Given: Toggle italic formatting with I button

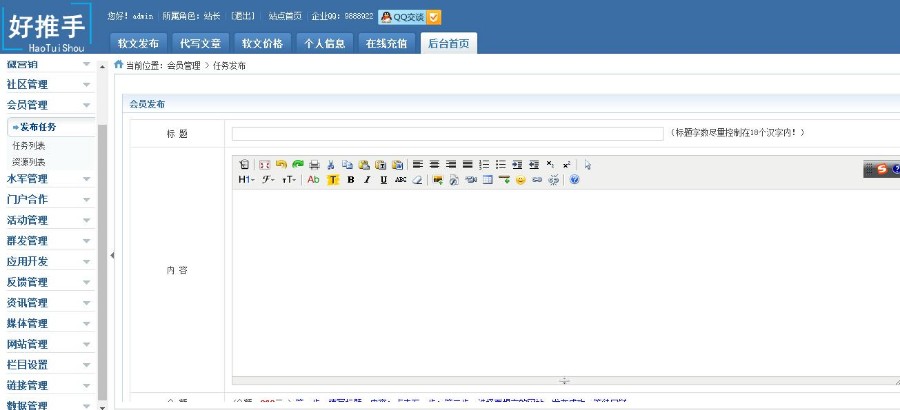Looking at the screenshot, I should pos(367,180).
